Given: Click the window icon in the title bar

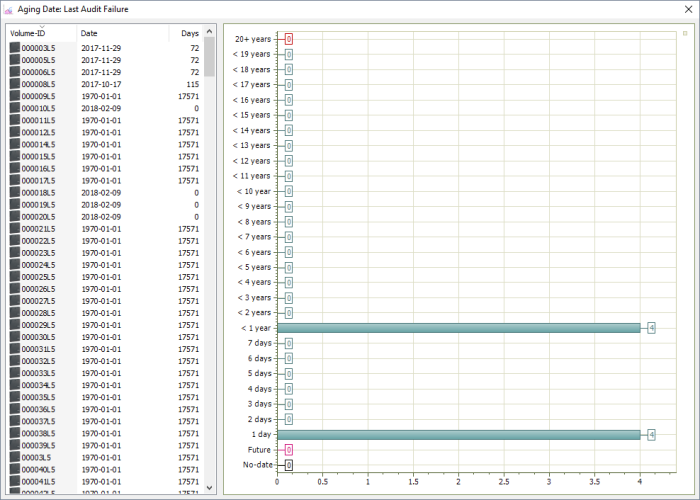Looking at the screenshot, I should (x=8, y=8).
